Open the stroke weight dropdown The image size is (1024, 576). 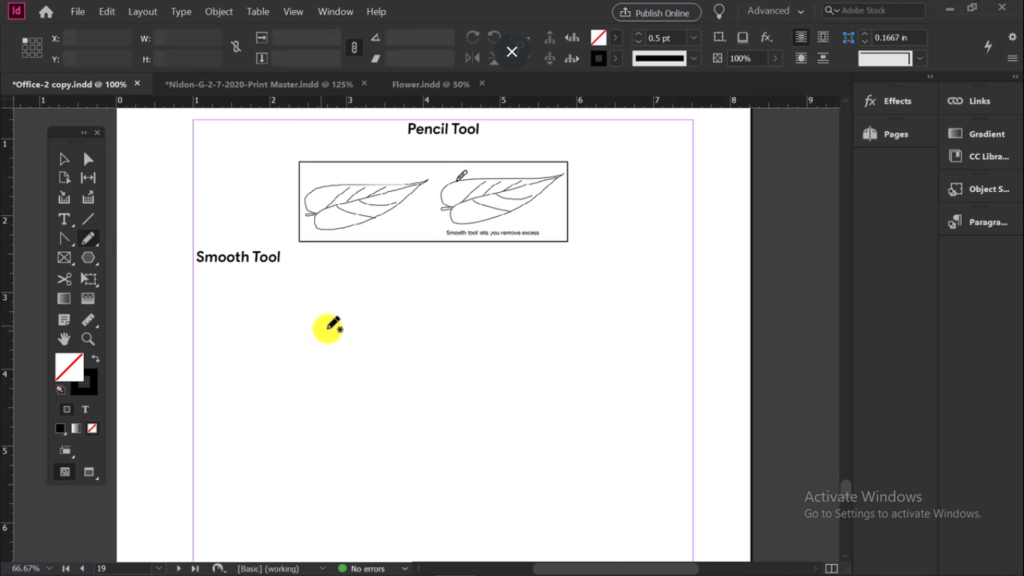tap(694, 38)
